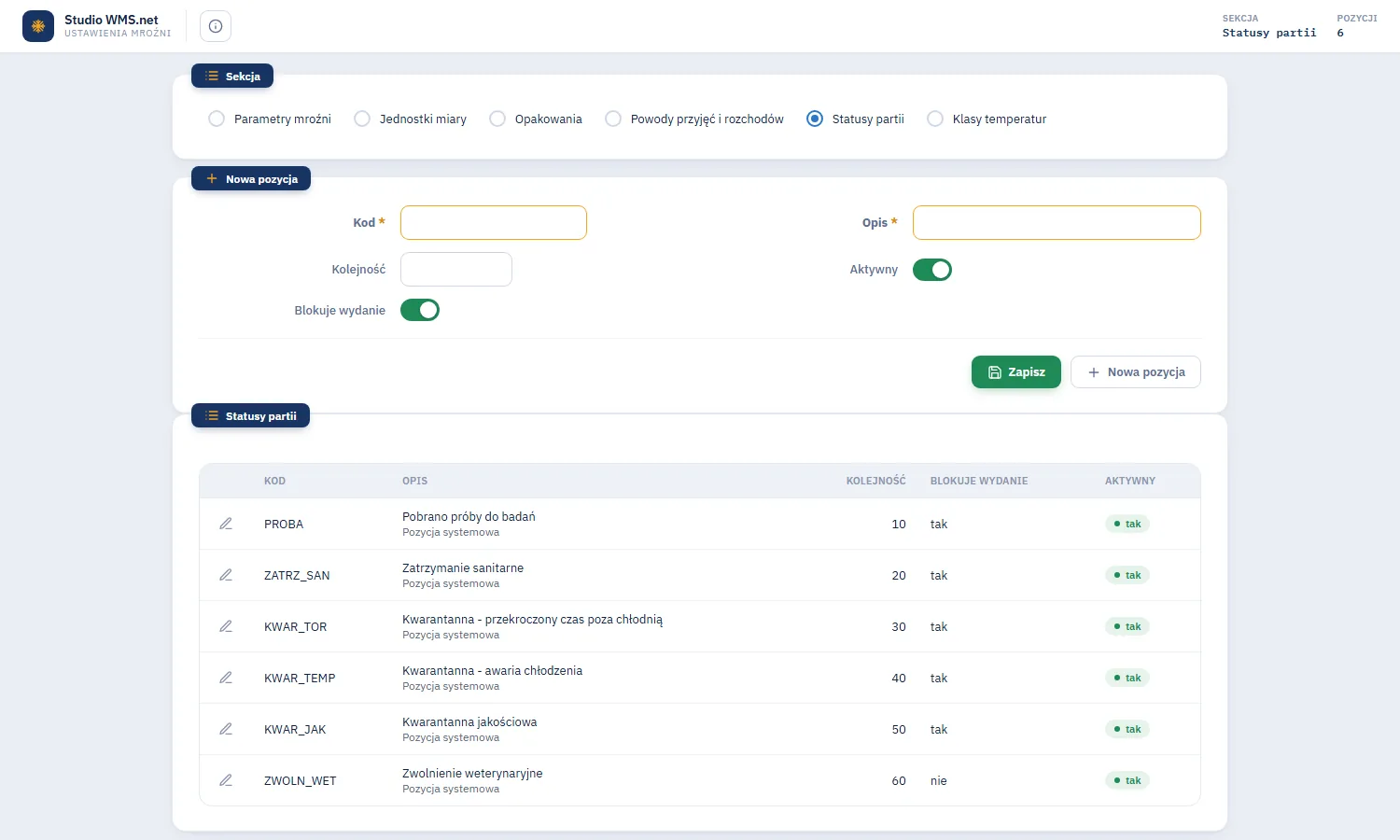The height and width of the screenshot is (840, 1400).
Task: Click the Studio WMS.net snowflake logo
Action: click(x=38, y=26)
